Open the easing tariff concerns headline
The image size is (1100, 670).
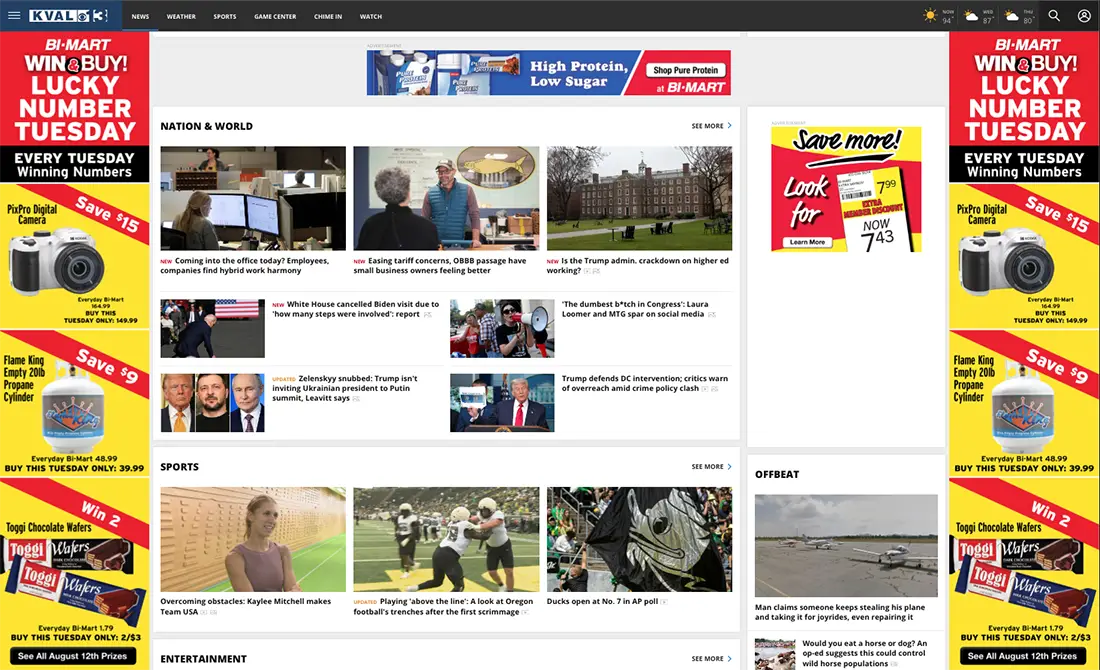coord(440,265)
